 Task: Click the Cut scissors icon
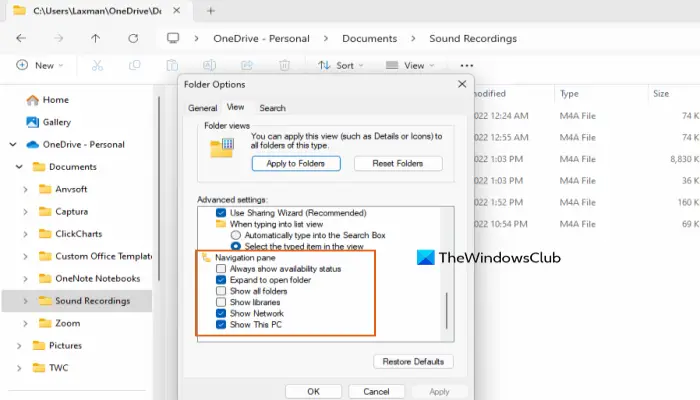(97, 65)
